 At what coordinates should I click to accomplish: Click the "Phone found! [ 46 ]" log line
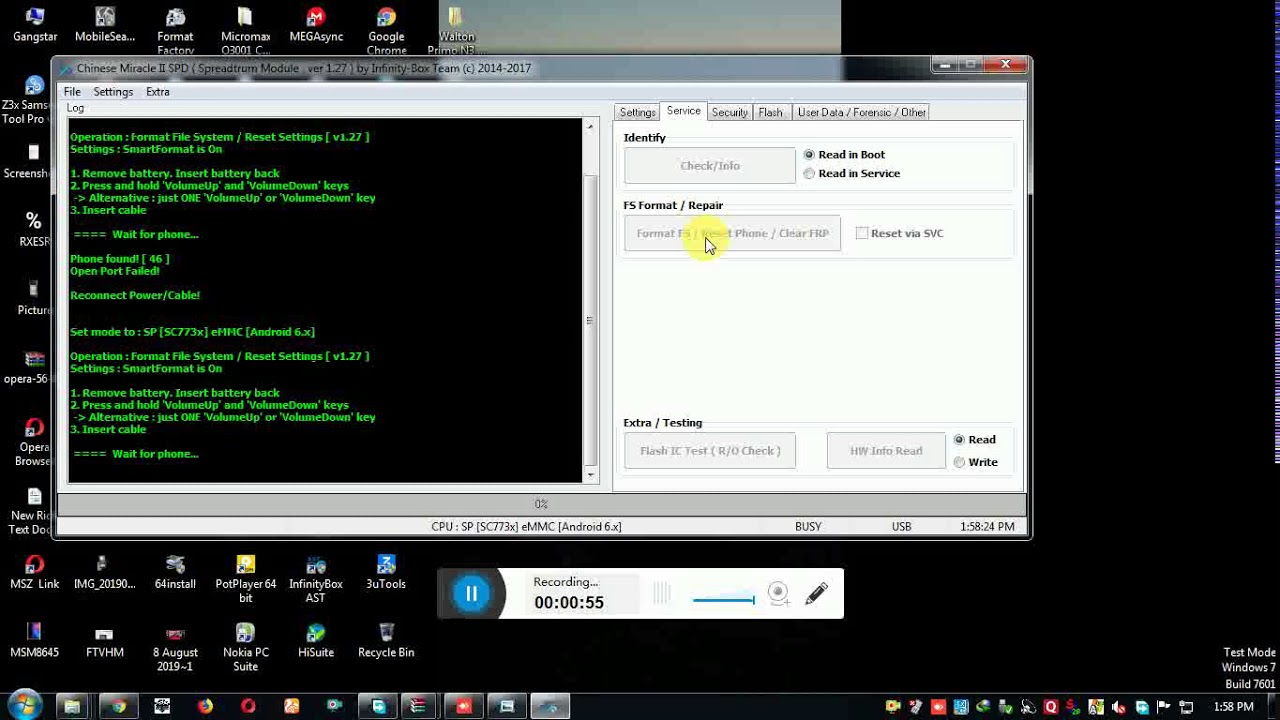[x=120, y=259]
